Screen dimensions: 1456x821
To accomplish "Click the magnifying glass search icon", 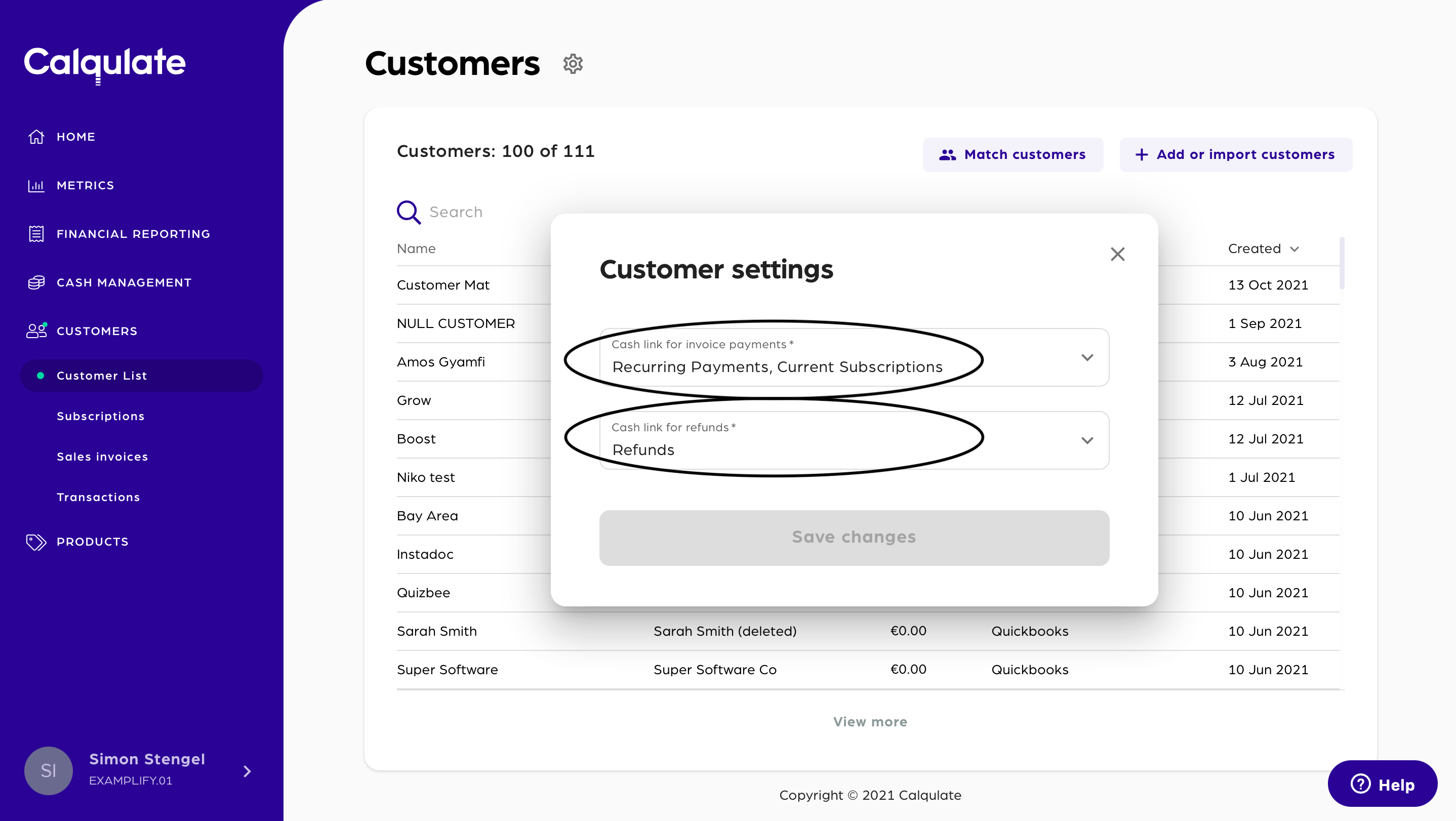I will pyautogui.click(x=408, y=213).
